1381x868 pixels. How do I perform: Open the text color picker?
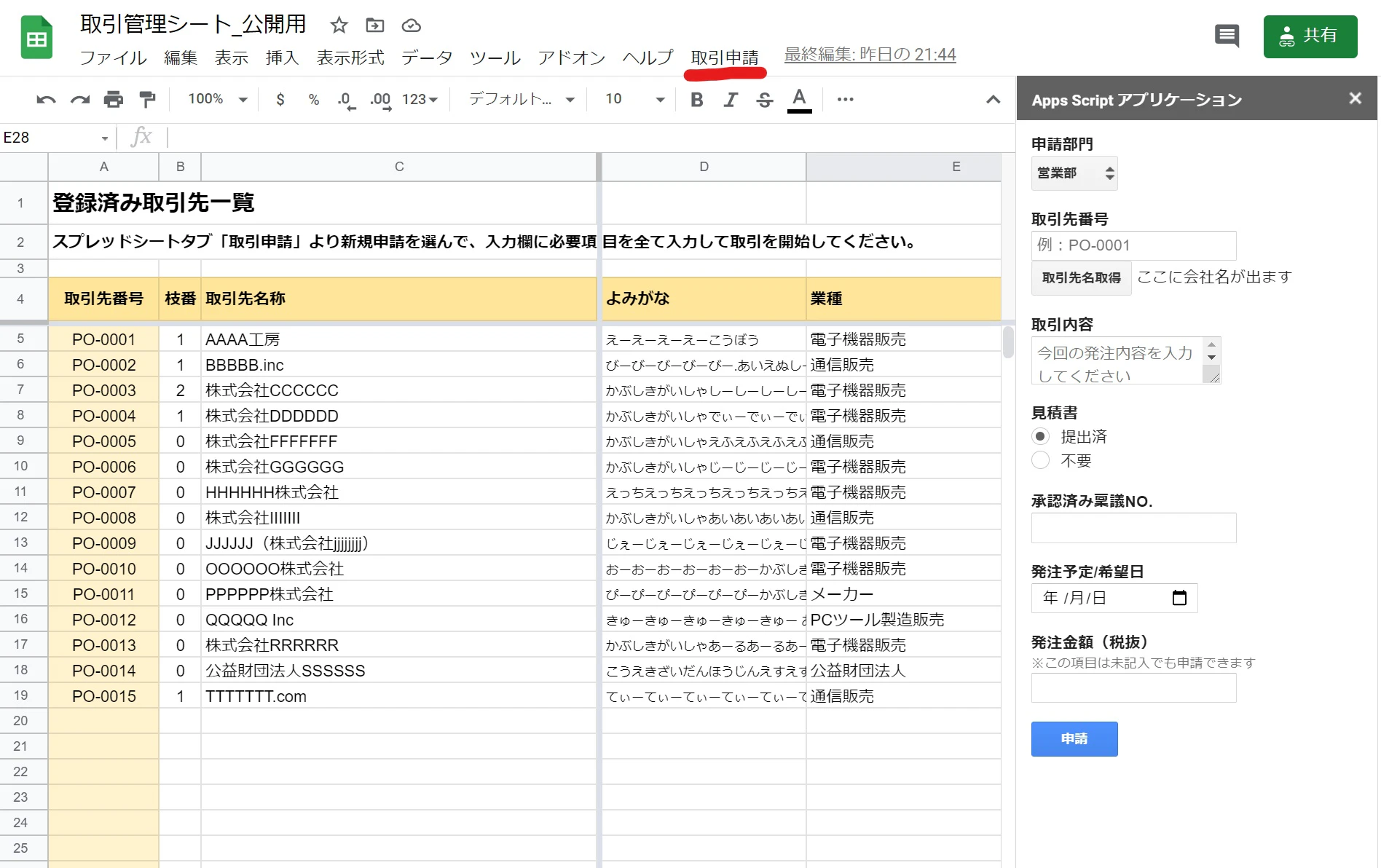tap(799, 100)
